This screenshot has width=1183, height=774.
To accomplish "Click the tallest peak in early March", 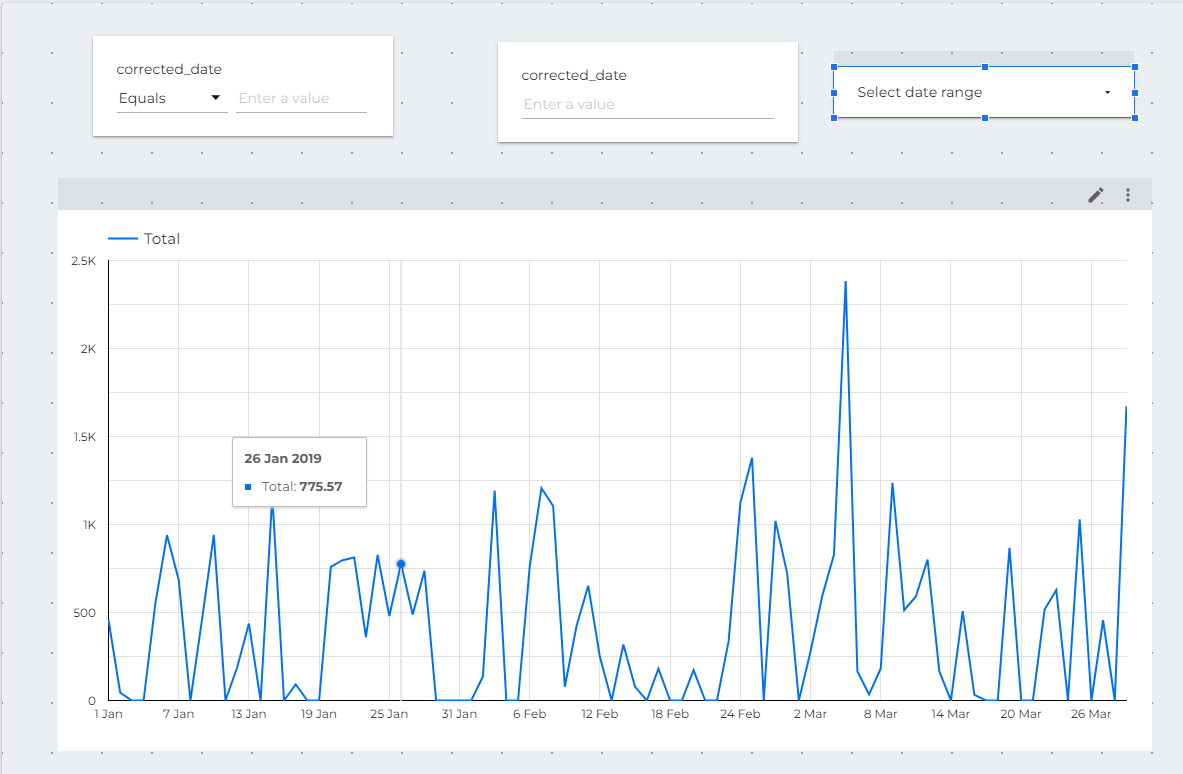I will click(845, 283).
